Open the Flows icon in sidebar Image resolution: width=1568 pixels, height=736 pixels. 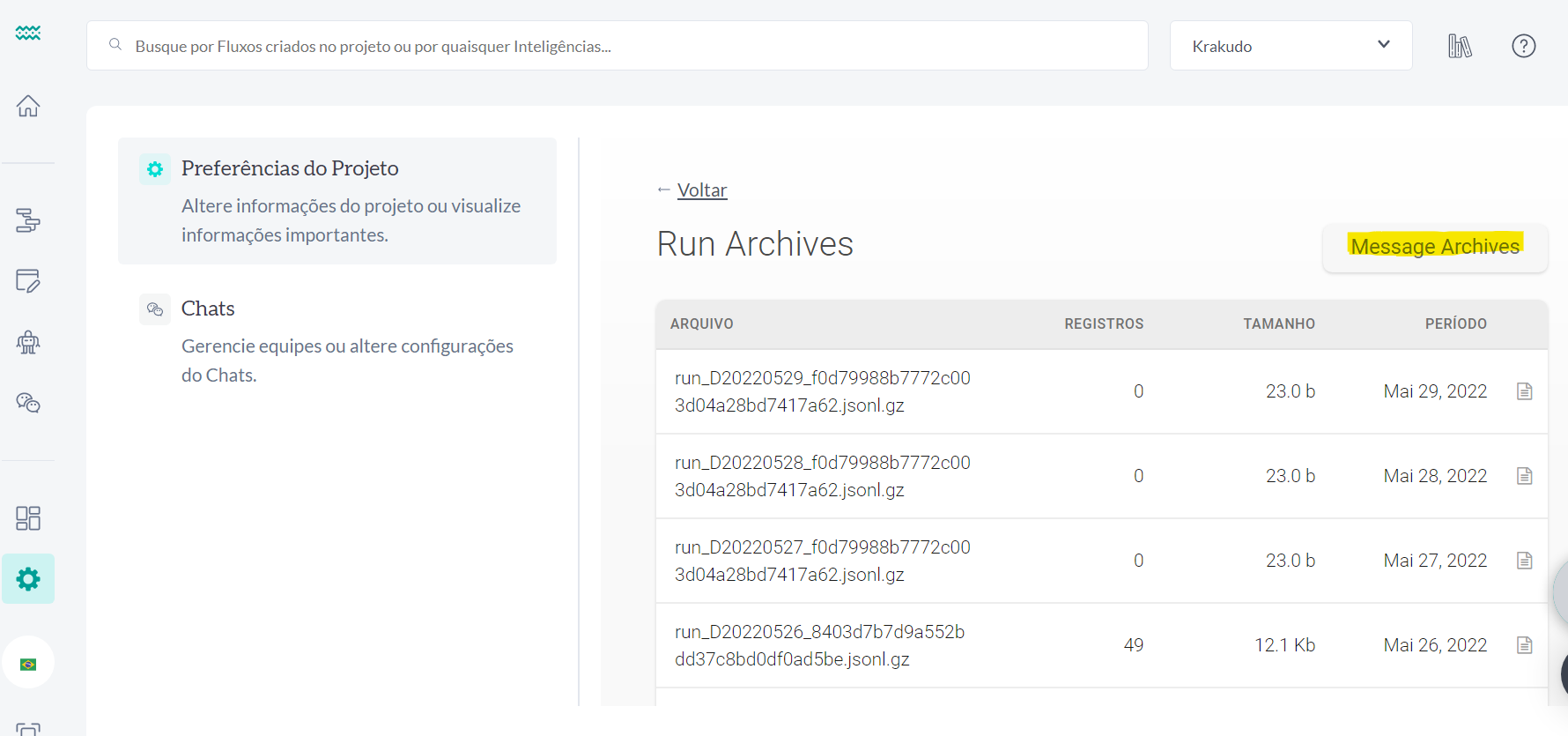(x=28, y=219)
